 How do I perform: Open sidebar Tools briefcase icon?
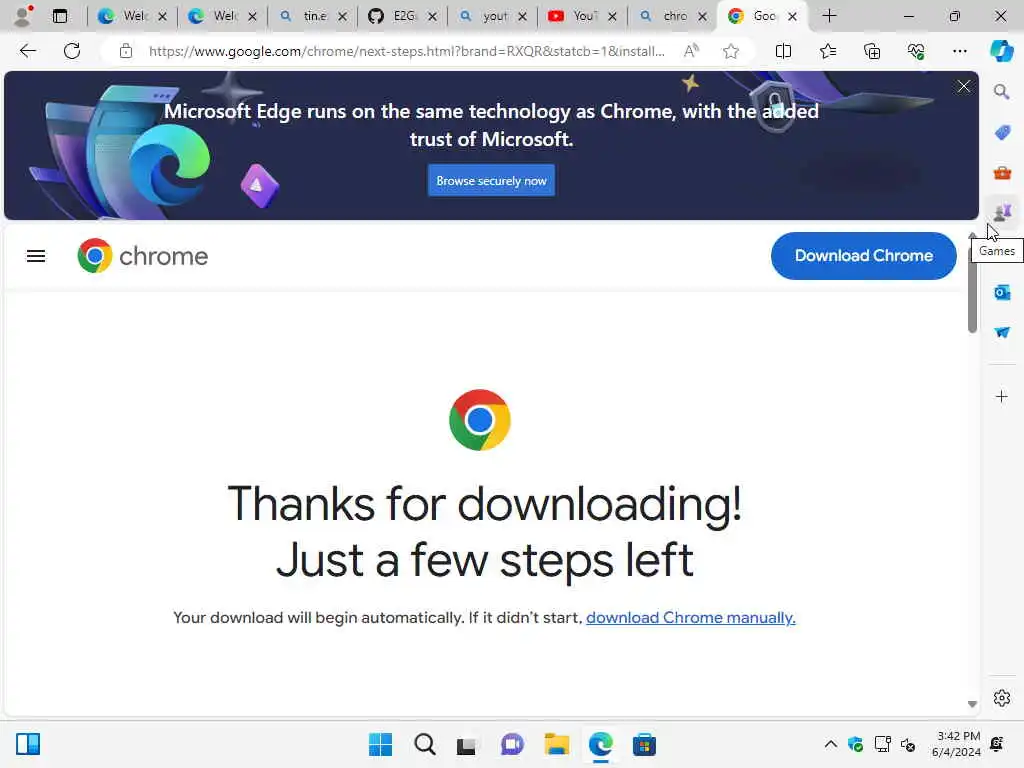coord(1002,173)
